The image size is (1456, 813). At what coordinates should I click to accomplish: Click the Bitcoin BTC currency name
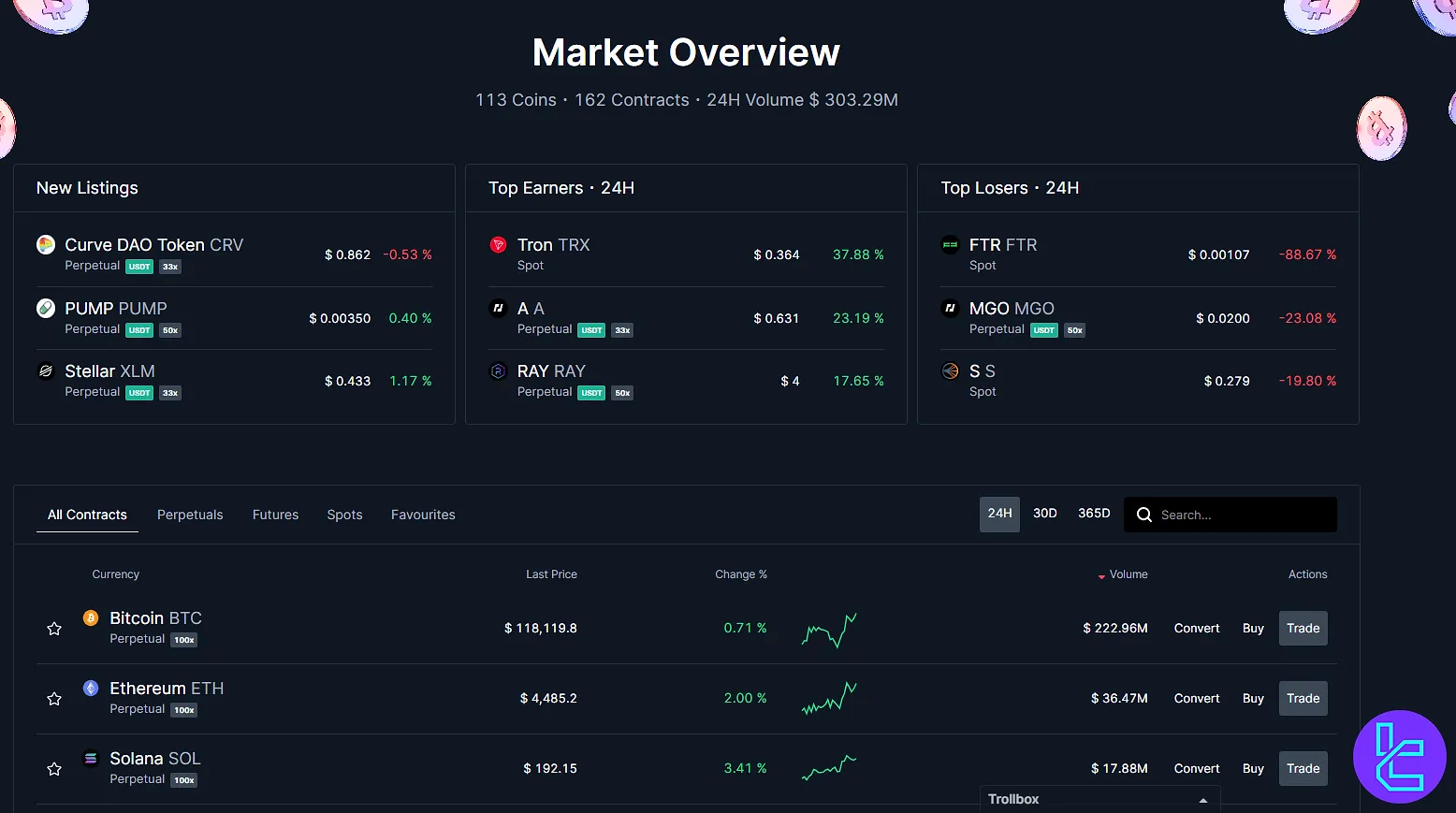(155, 618)
